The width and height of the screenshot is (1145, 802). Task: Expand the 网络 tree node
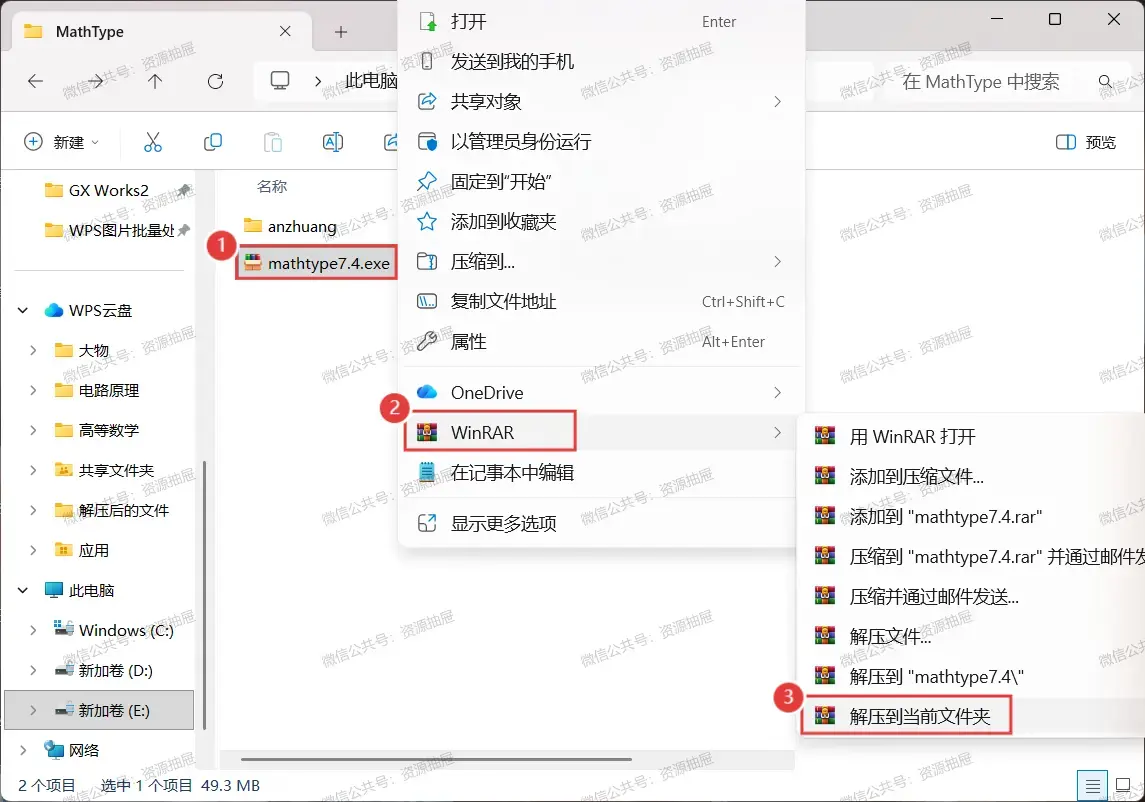click(23, 750)
